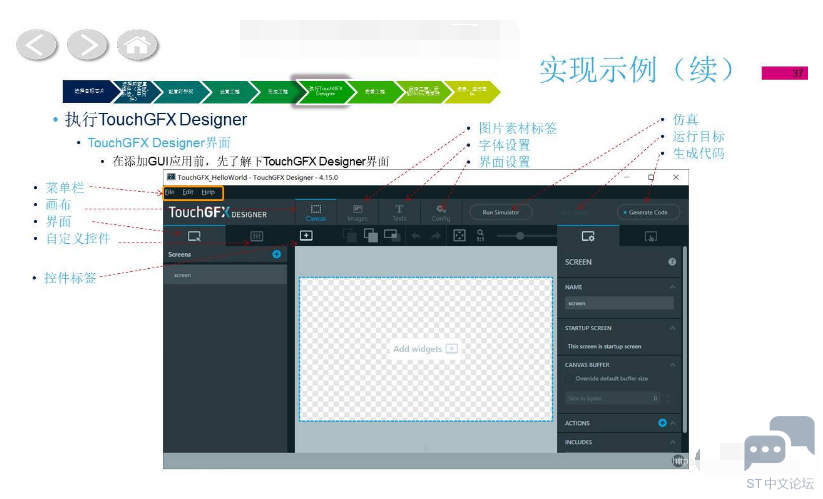Collapse the CANVAS BUFFER section
The height and width of the screenshot is (499, 823).
tap(672, 365)
